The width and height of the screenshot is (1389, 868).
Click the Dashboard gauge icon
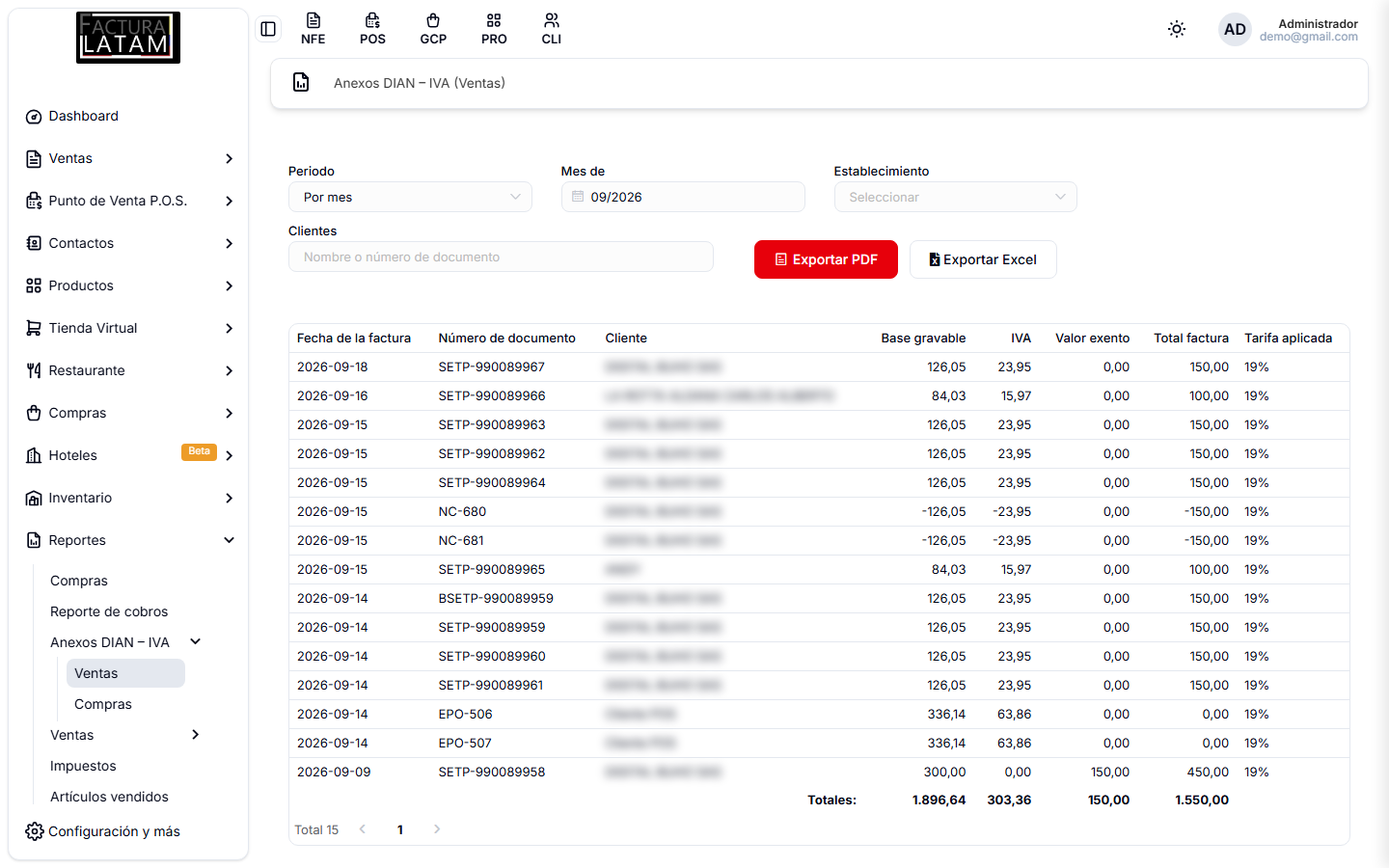(34, 117)
